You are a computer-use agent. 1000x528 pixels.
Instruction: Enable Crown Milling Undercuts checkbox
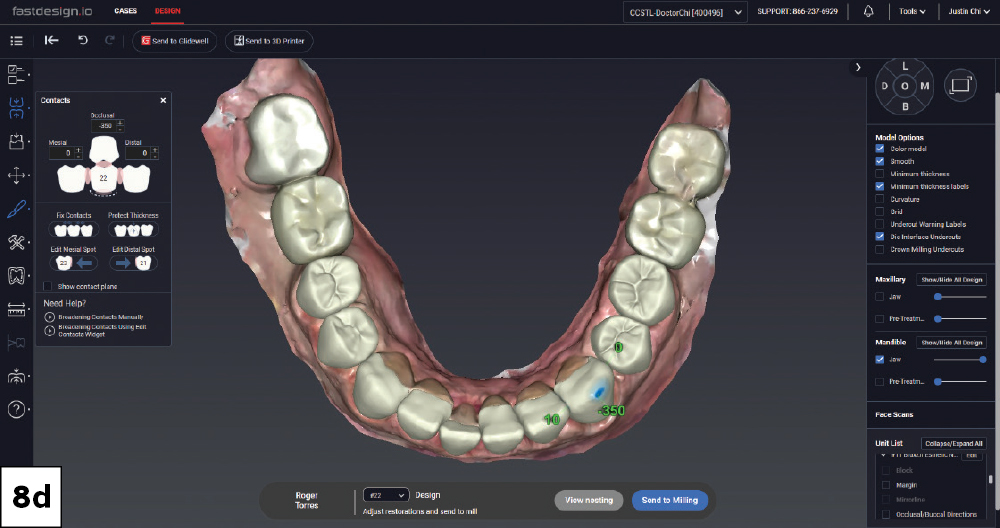click(x=879, y=249)
